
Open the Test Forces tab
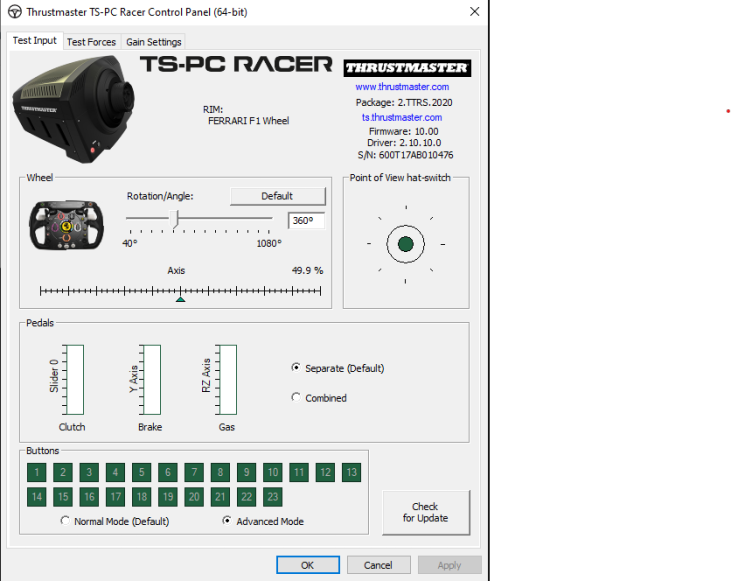pyautogui.click(x=91, y=42)
